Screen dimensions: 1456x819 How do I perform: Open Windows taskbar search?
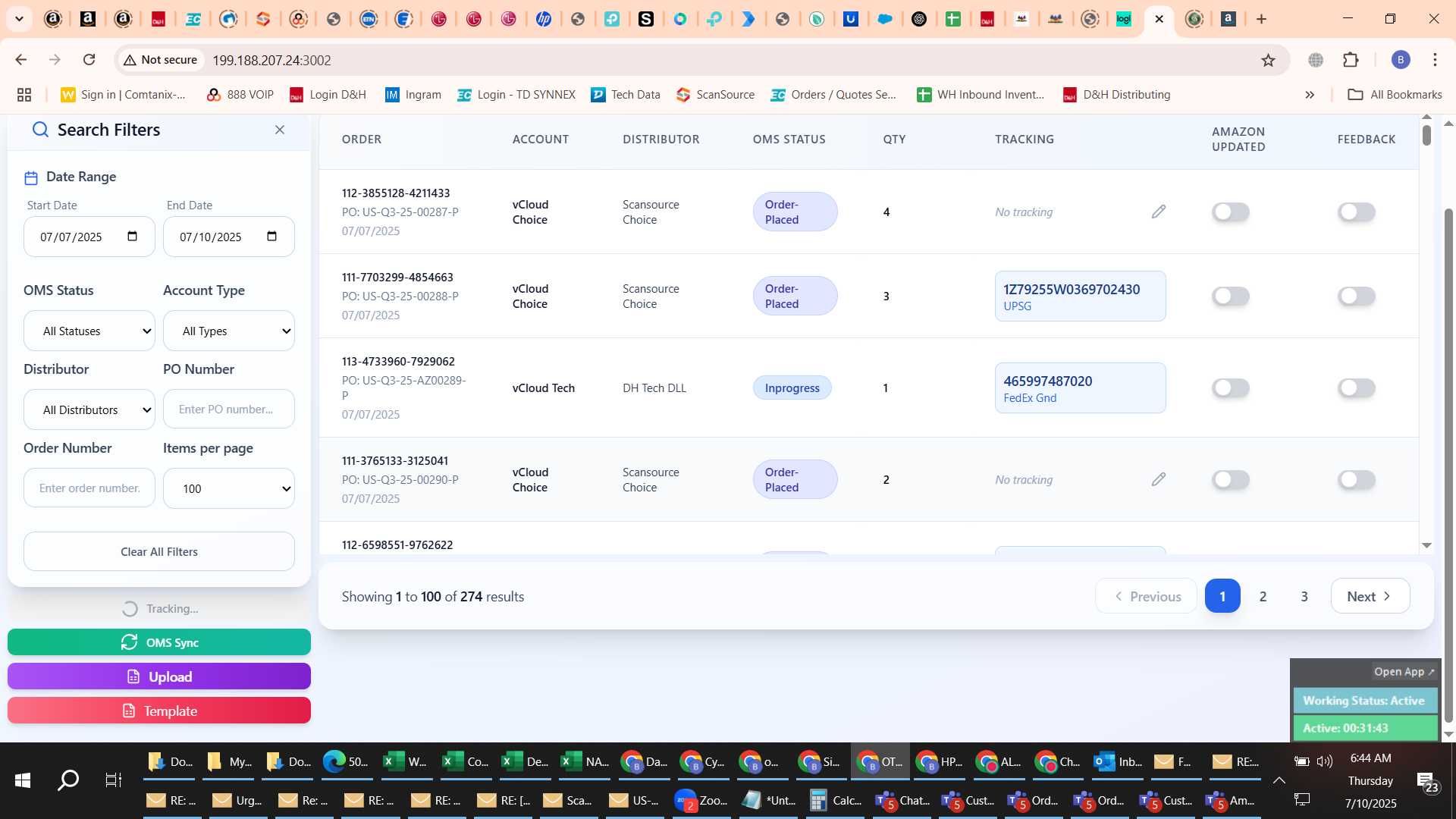point(68,780)
